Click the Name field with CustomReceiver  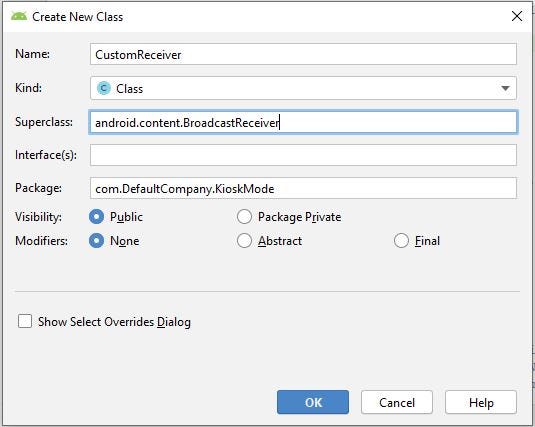pos(303,54)
